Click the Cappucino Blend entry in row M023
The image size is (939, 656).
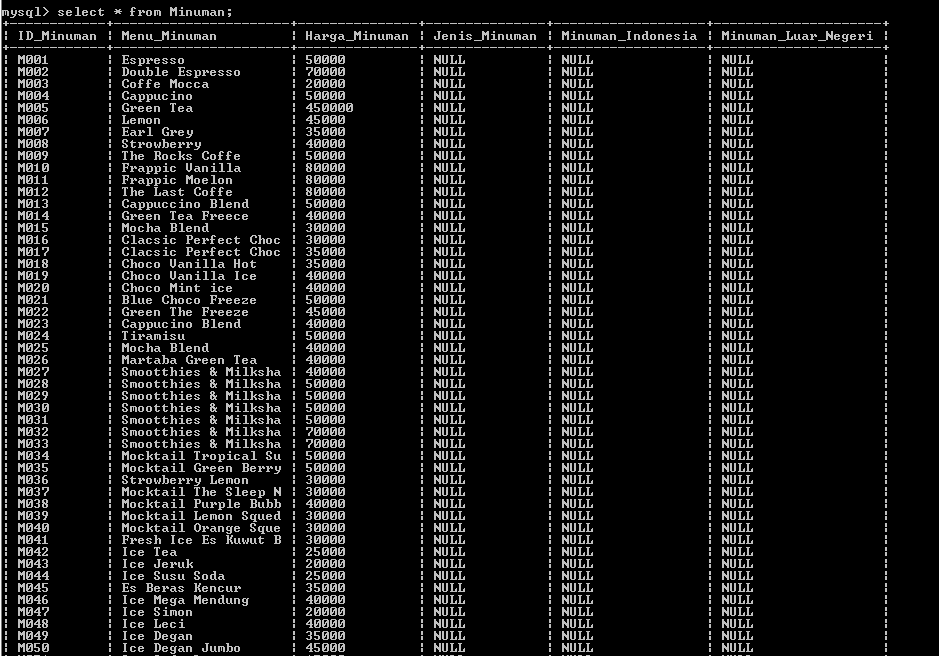181,324
